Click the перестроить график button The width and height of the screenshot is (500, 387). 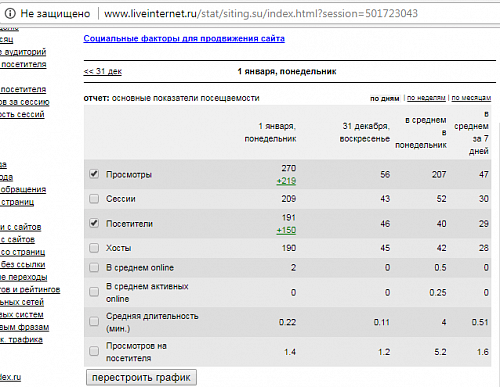pos(141,377)
